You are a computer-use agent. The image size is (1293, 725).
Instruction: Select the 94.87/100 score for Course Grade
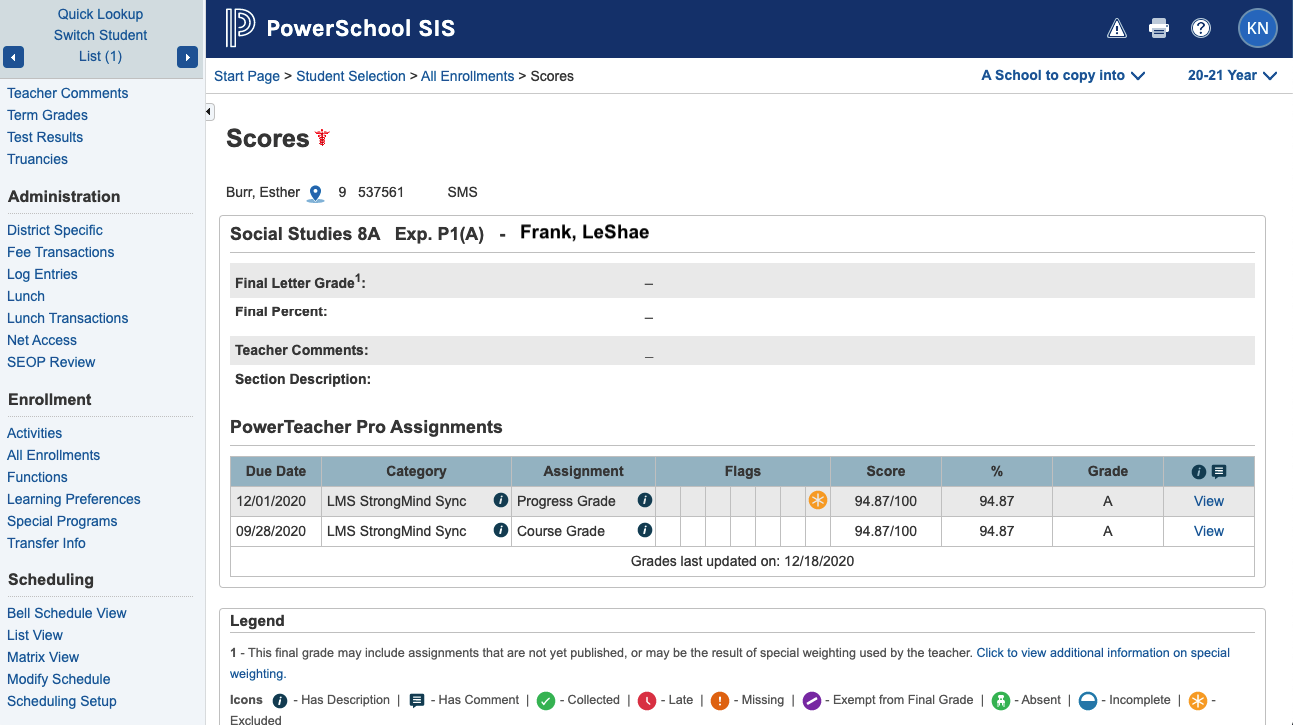[886, 531]
